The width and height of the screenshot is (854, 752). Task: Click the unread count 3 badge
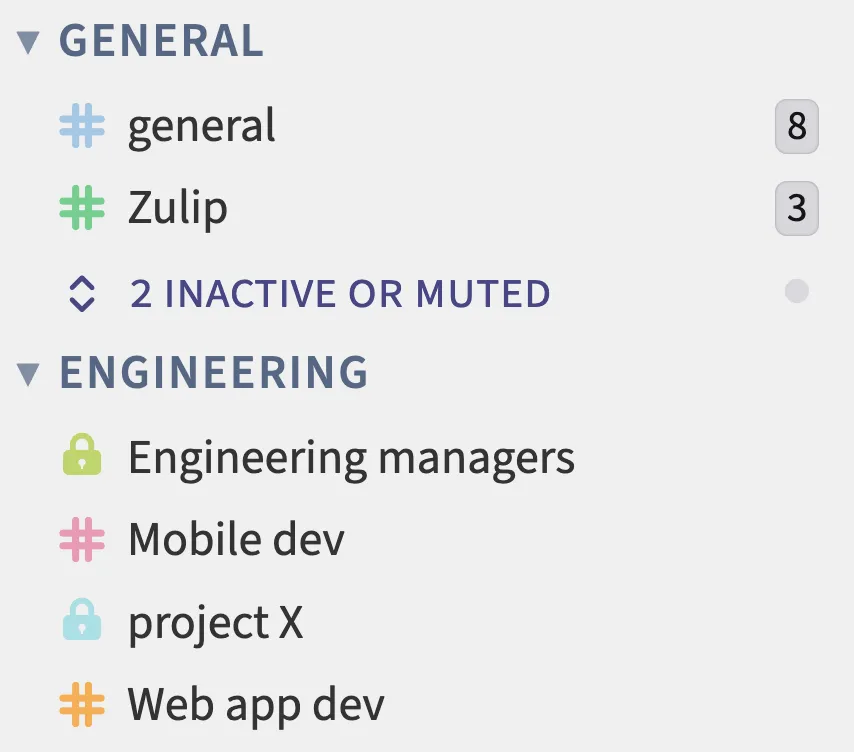coord(796,209)
